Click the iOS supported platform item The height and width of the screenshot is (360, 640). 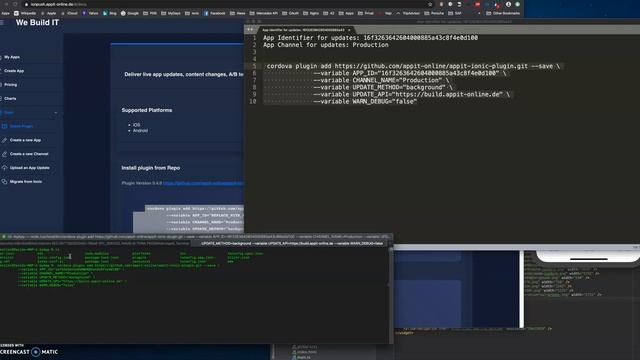[136, 125]
